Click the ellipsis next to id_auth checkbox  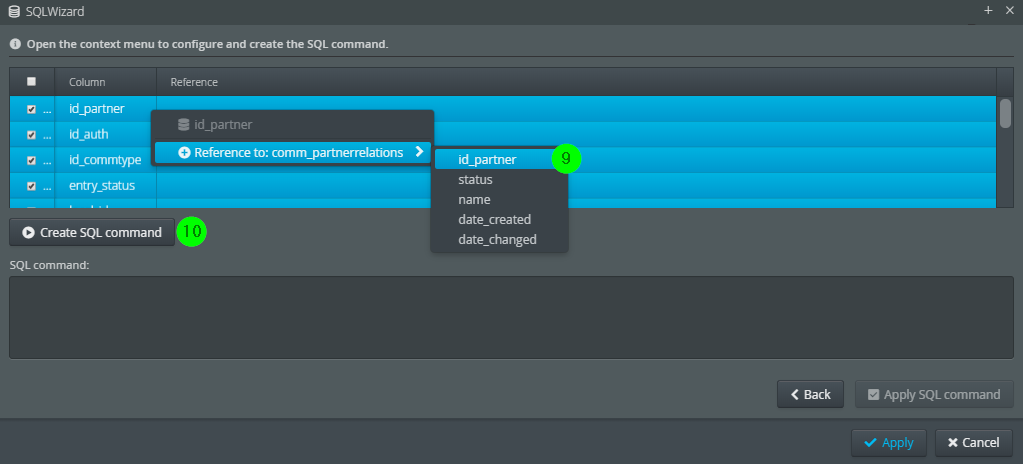pos(46,135)
